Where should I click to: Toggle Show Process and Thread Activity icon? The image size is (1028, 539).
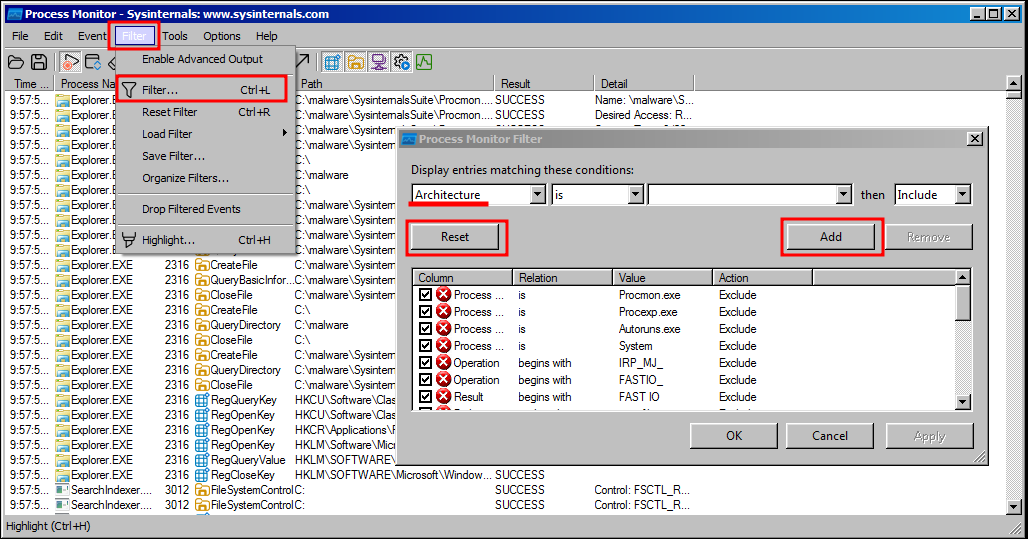(401, 62)
